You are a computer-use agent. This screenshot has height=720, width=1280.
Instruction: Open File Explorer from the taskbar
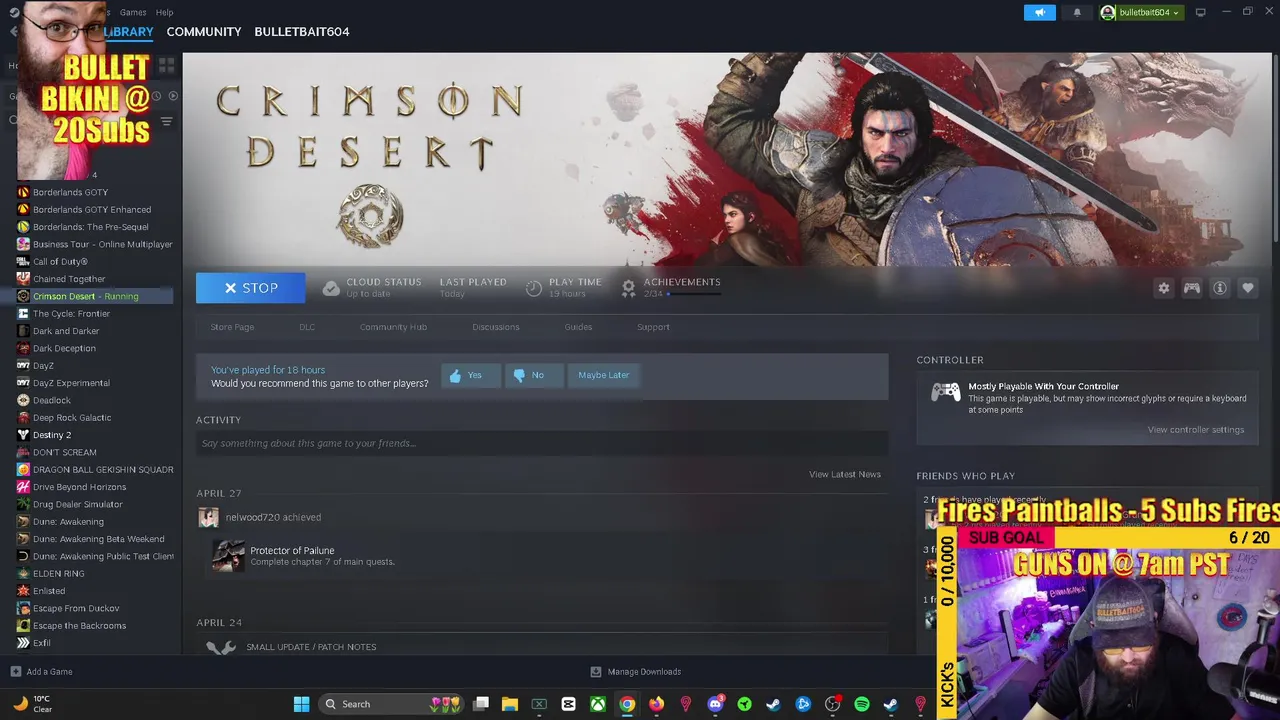509,704
